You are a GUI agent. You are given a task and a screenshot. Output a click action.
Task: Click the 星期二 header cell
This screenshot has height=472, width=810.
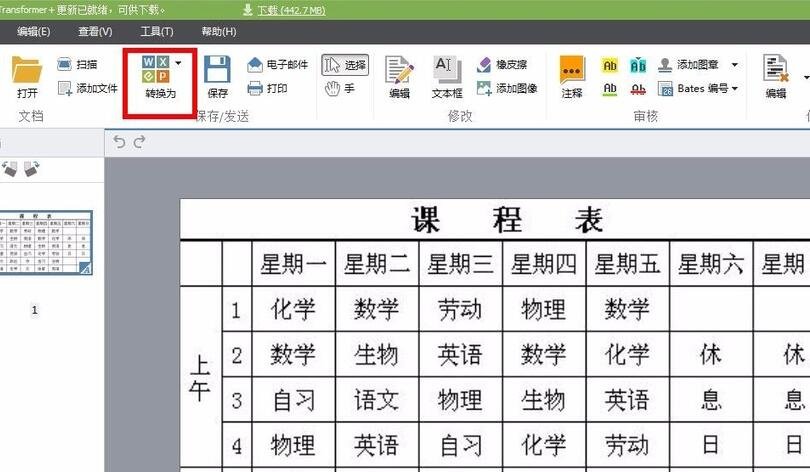pyautogui.click(x=377, y=264)
